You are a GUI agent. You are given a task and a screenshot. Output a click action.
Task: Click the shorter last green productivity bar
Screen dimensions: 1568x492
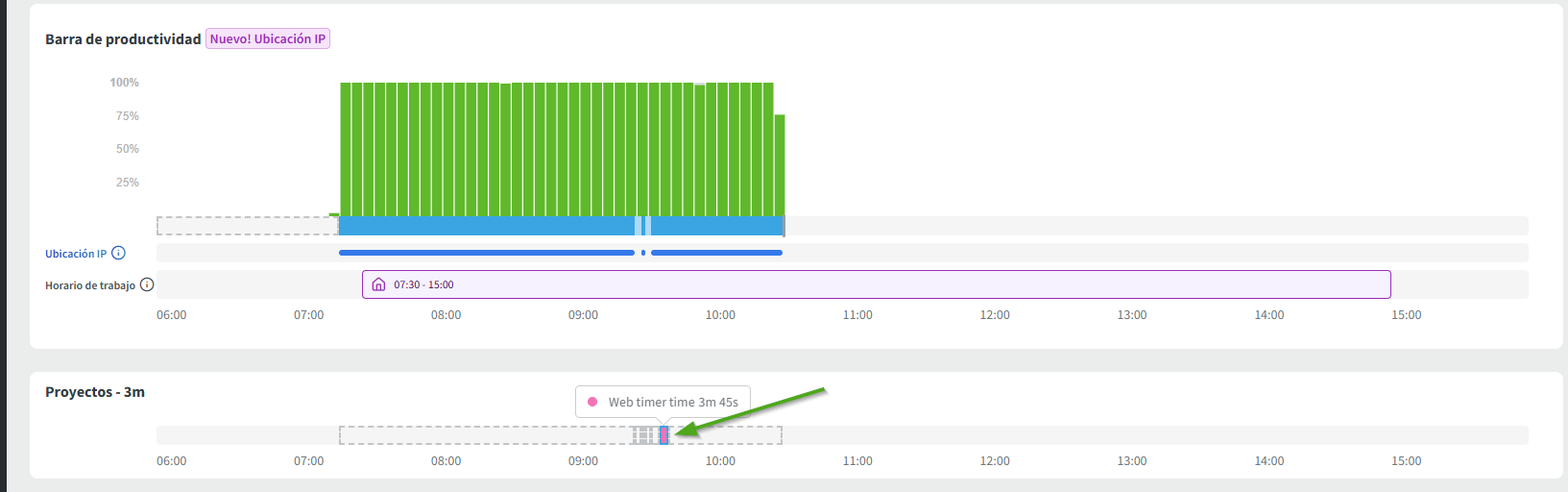click(x=780, y=165)
